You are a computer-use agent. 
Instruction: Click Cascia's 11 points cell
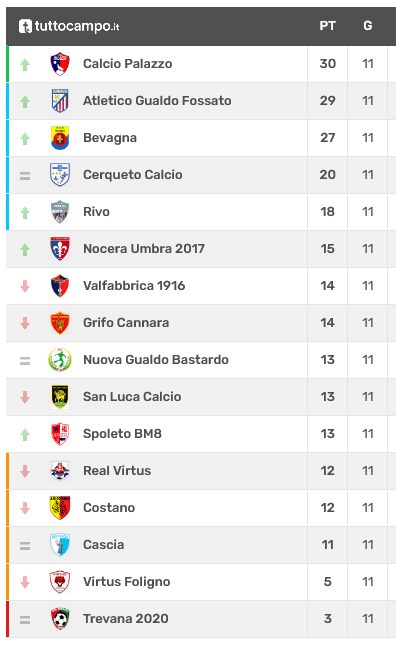click(x=327, y=545)
